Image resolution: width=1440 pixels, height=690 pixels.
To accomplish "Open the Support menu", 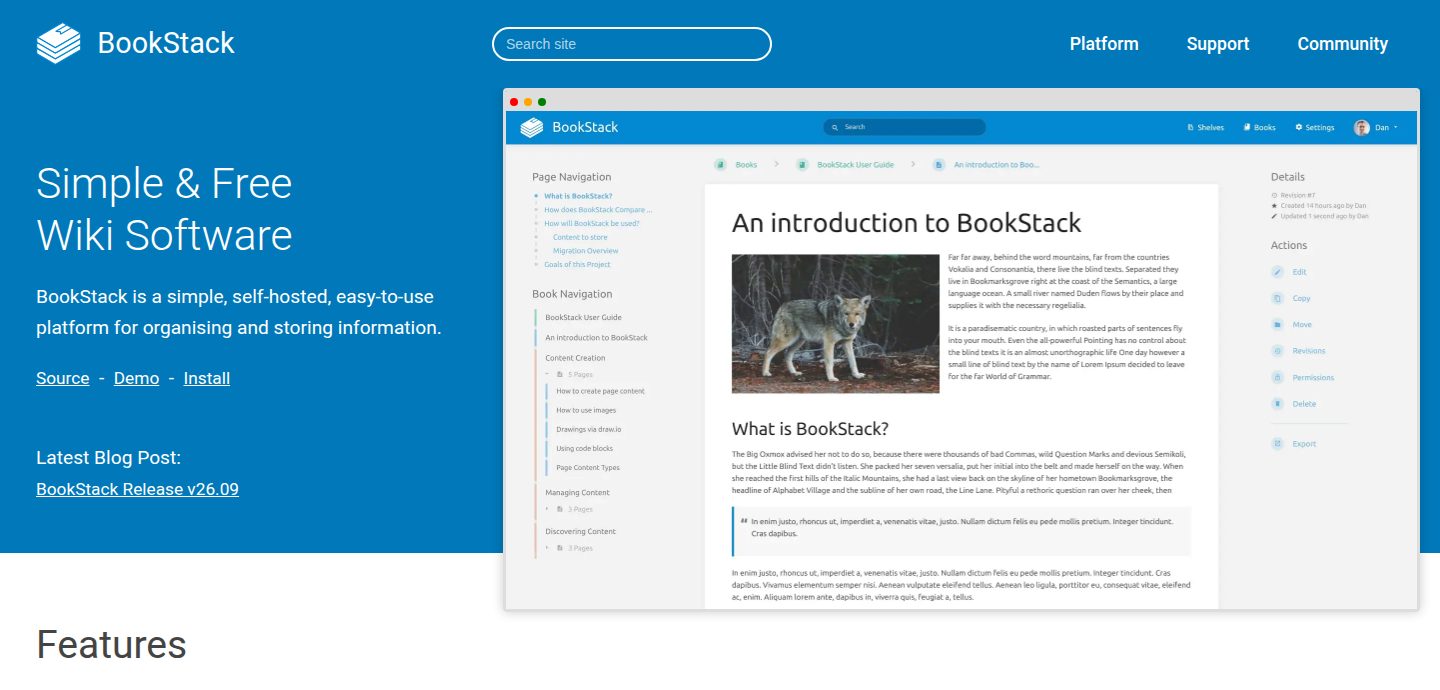I will coord(1218,44).
